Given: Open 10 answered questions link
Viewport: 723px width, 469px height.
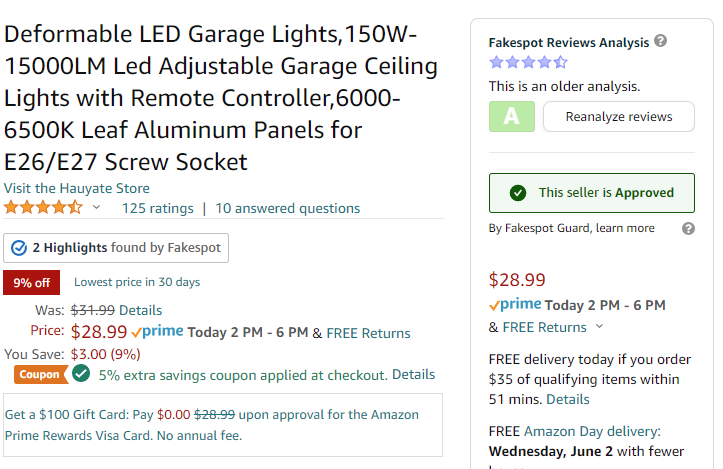Looking at the screenshot, I should (x=288, y=208).
